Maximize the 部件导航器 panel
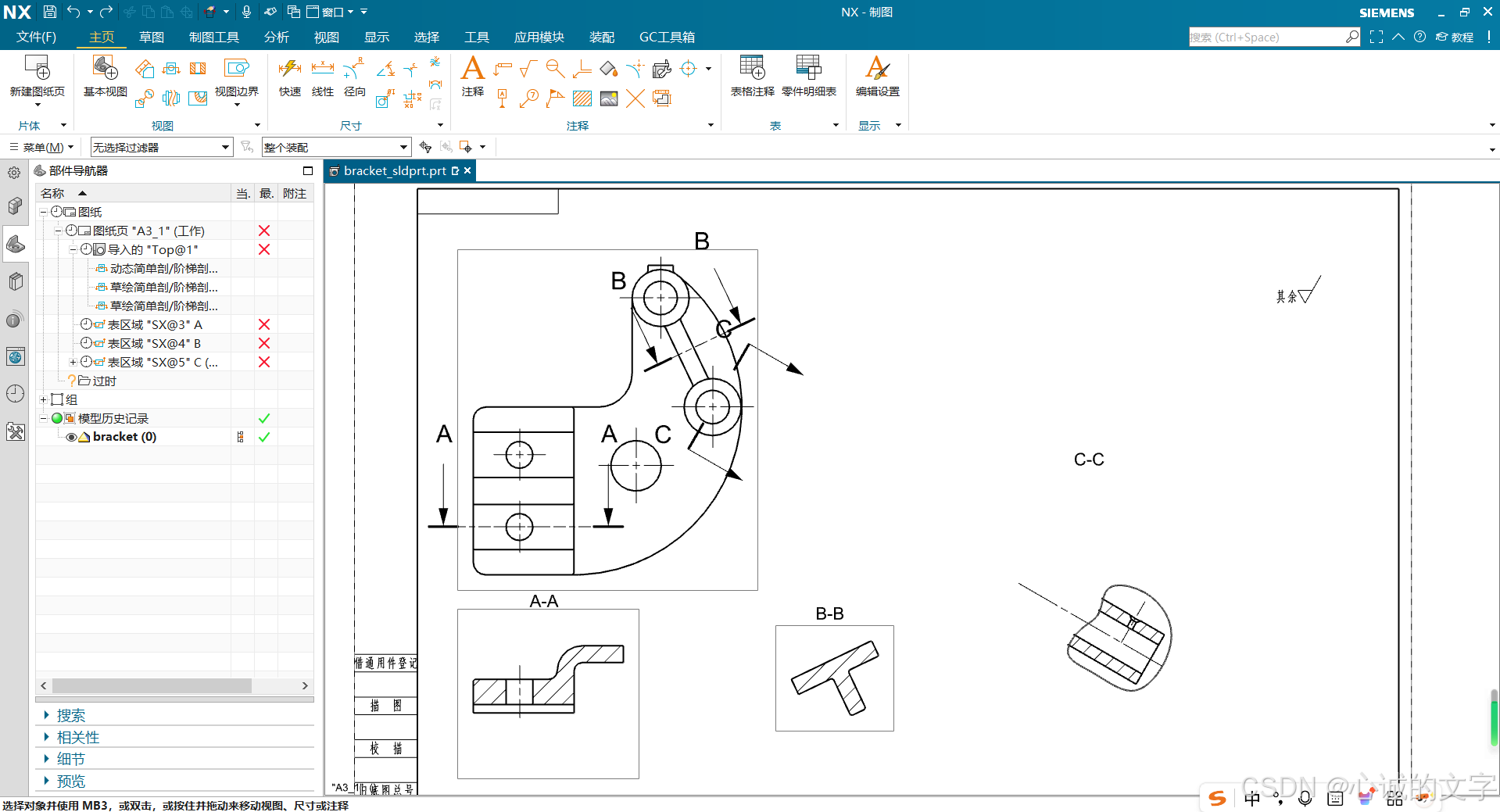This screenshot has height=812, width=1500. (308, 170)
